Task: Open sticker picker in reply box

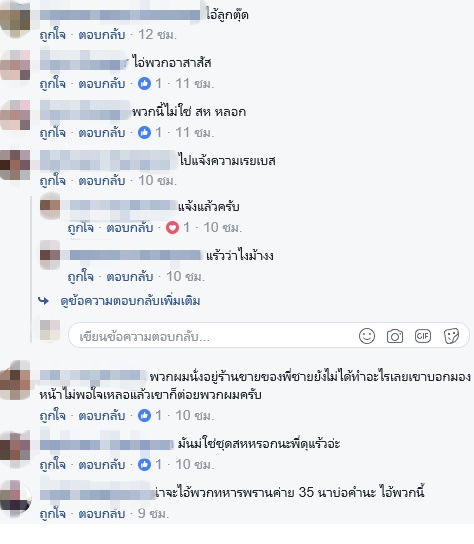Action: click(451, 336)
